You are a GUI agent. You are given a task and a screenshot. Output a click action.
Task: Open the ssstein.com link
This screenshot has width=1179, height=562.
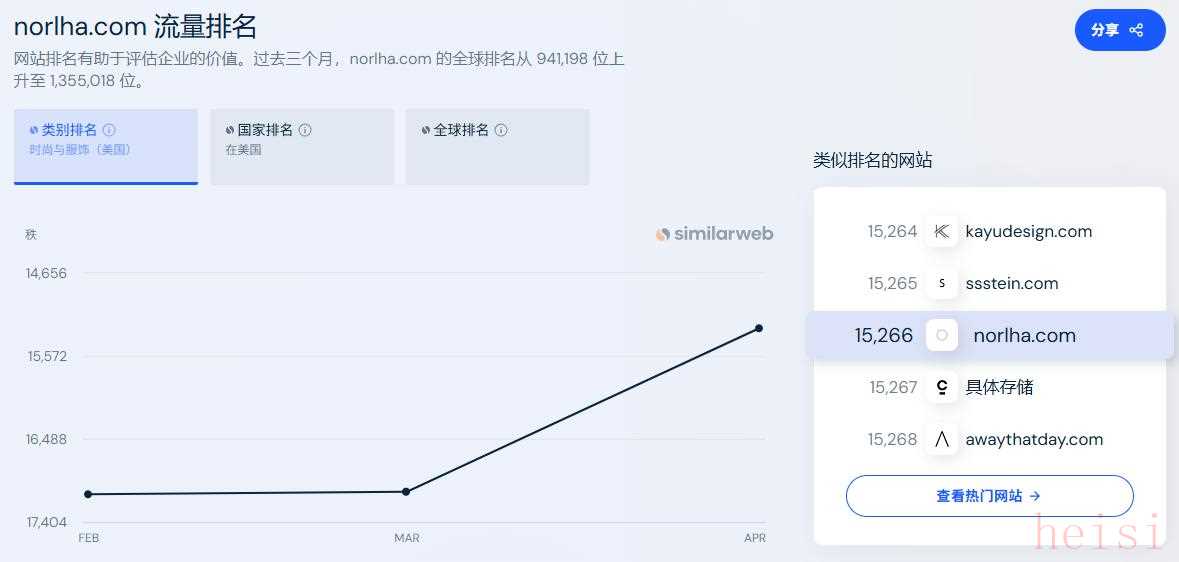[1011, 283]
